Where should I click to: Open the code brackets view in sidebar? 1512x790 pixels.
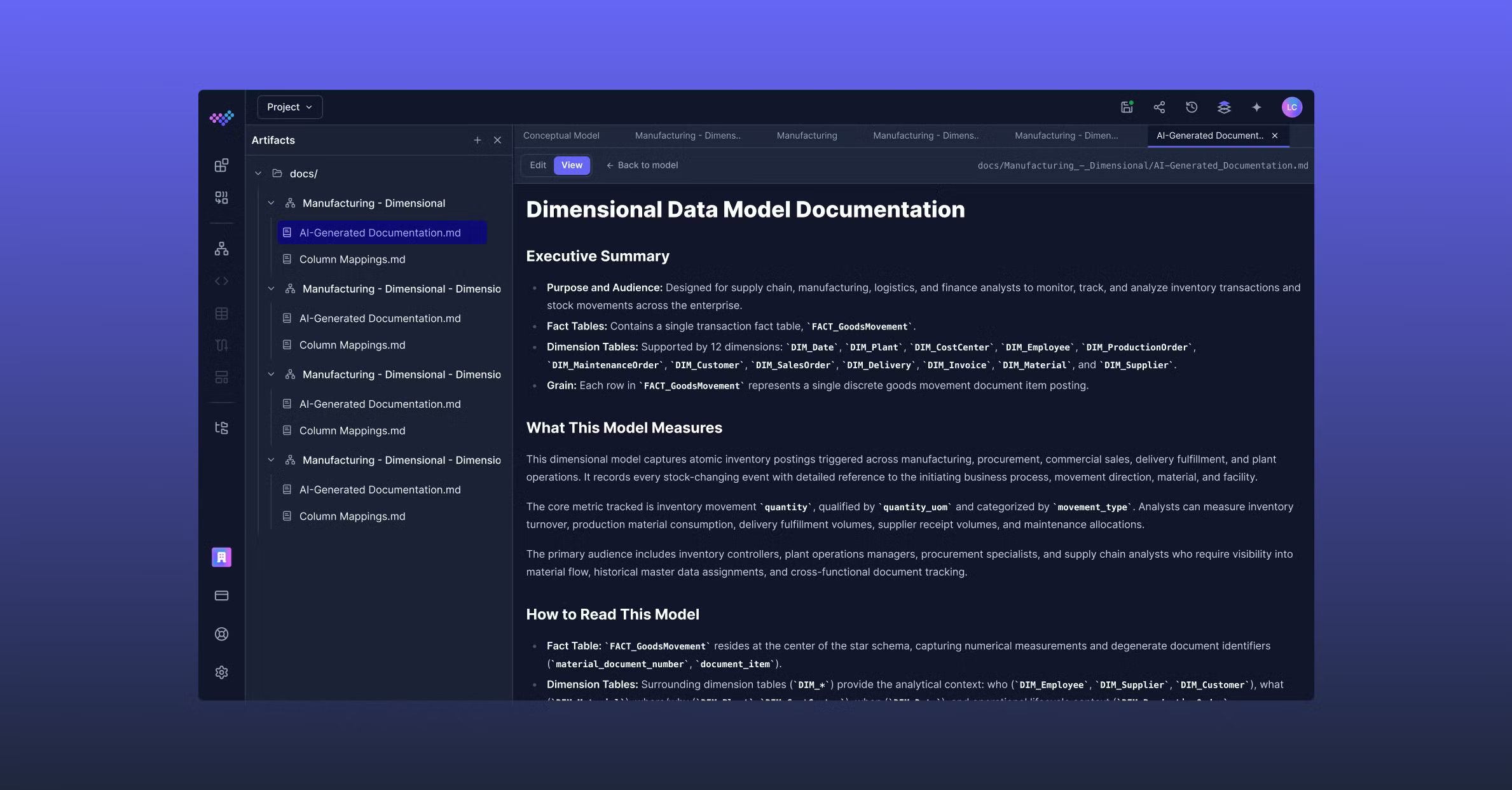(221, 281)
